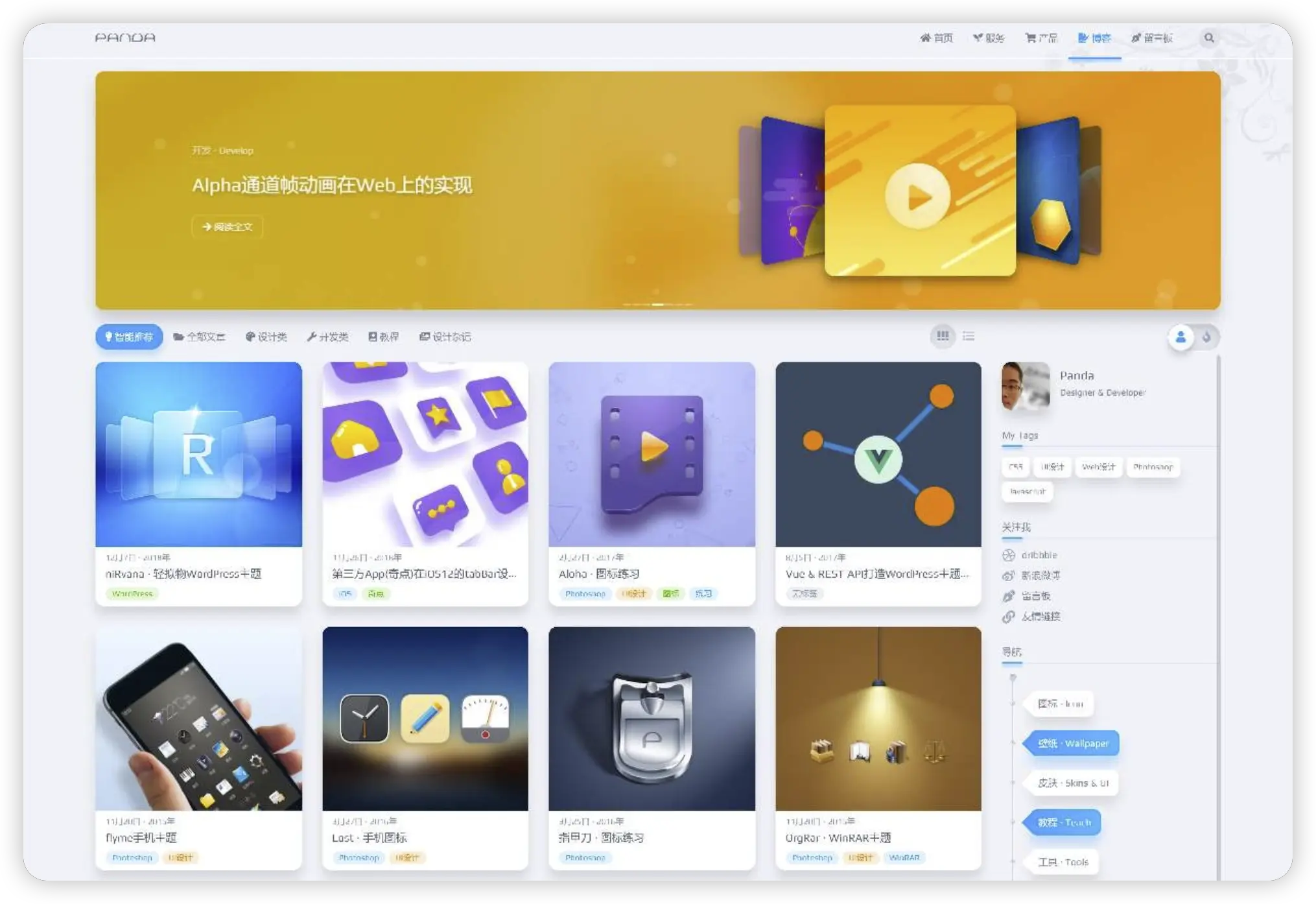Screen dimensions: 1316x904
Task: Open the 新浪微博 Weibo follow link
Action: point(1031,575)
